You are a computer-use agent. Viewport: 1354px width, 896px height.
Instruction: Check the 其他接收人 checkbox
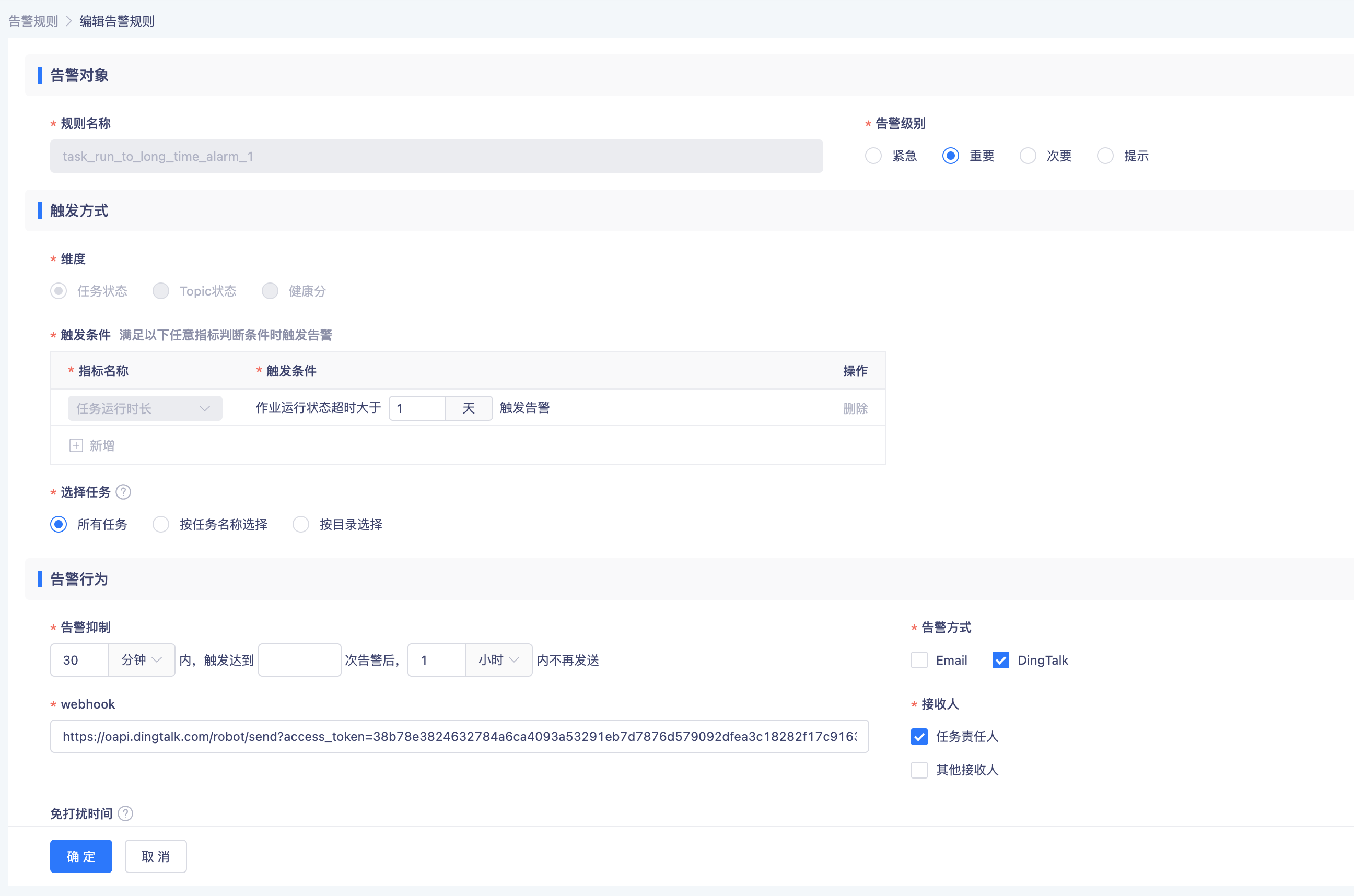(919, 770)
